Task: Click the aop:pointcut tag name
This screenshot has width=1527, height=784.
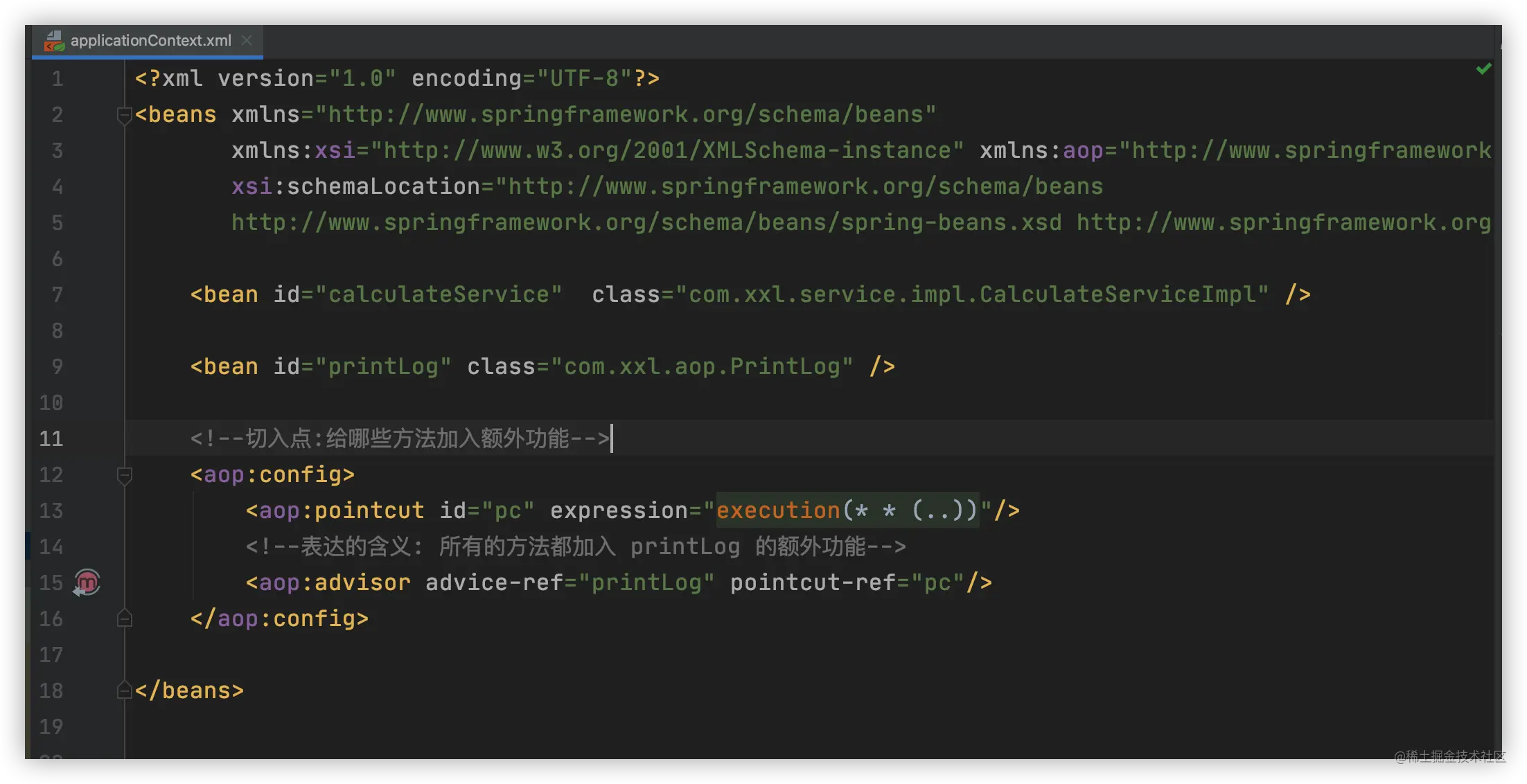Action: (x=341, y=510)
